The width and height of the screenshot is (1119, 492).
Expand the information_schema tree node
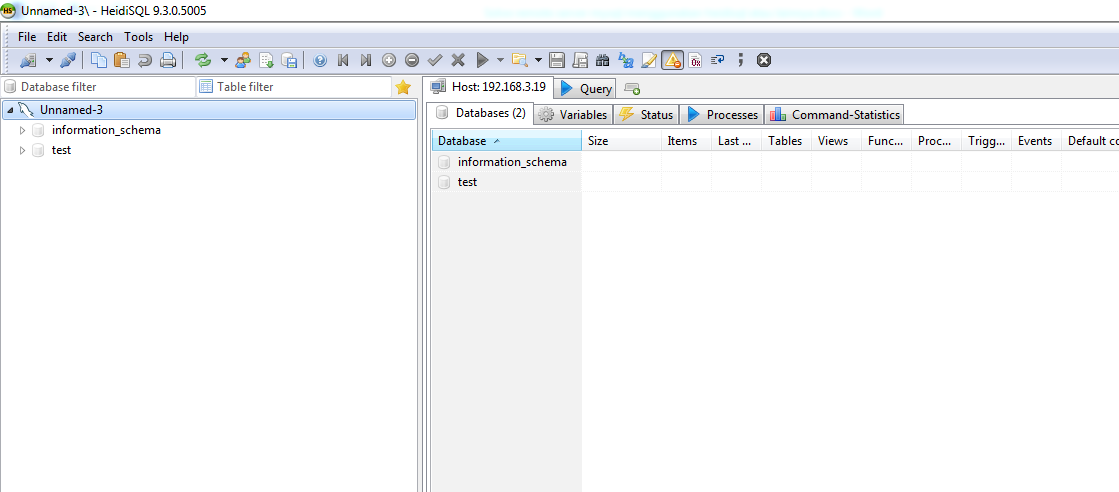pyautogui.click(x=22, y=130)
